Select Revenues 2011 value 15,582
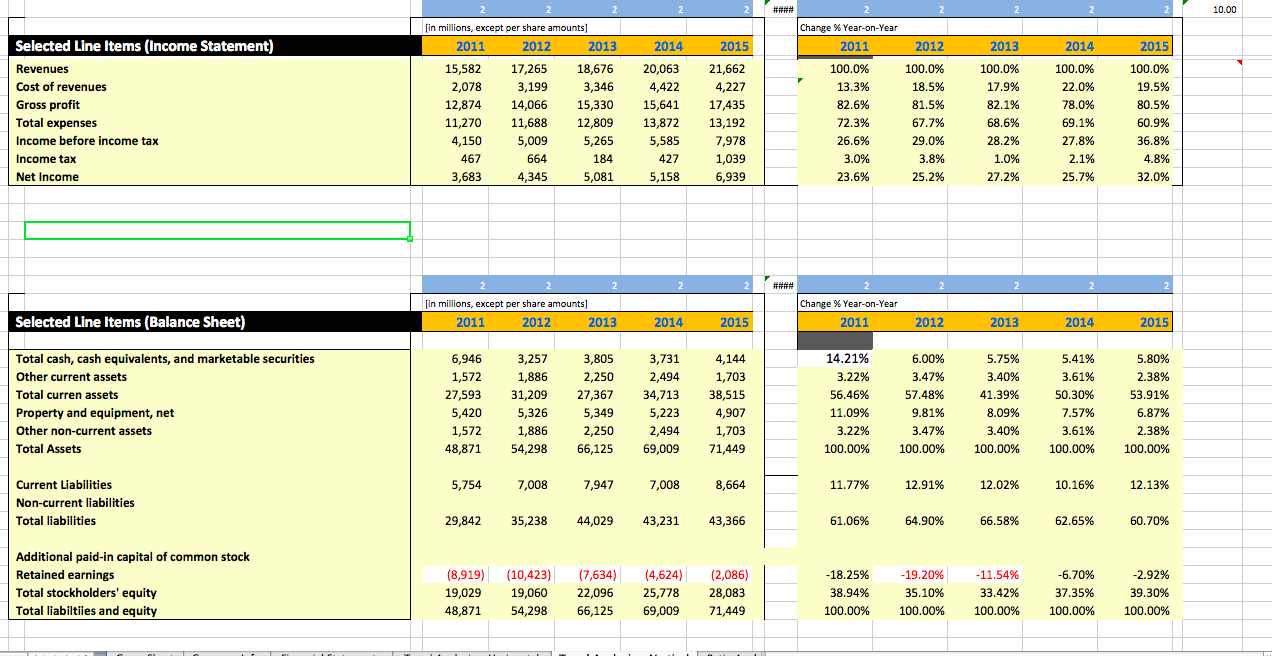Image resolution: width=1272 pixels, height=656 pixels. [x=464, y=69]
